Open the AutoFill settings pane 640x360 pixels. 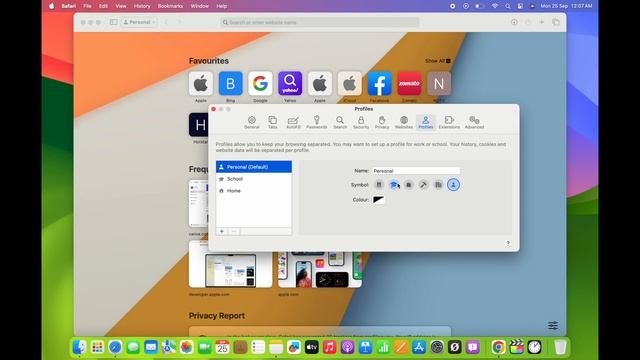(293, 122)
